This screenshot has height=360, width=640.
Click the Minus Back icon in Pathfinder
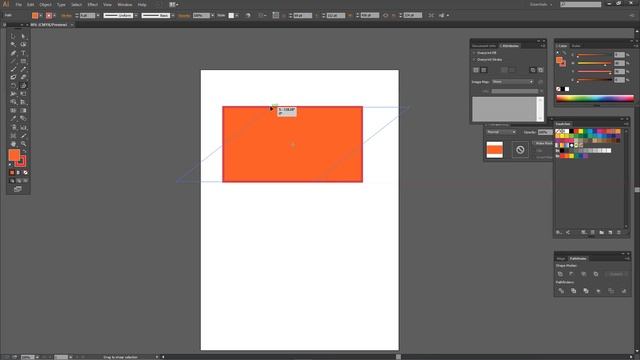pyautogui.click(x=624, y=291)
